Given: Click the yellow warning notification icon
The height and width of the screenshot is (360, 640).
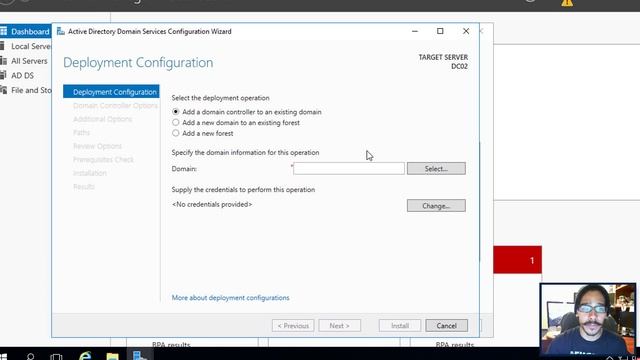Looking at the screenshot, I should 567,3.
